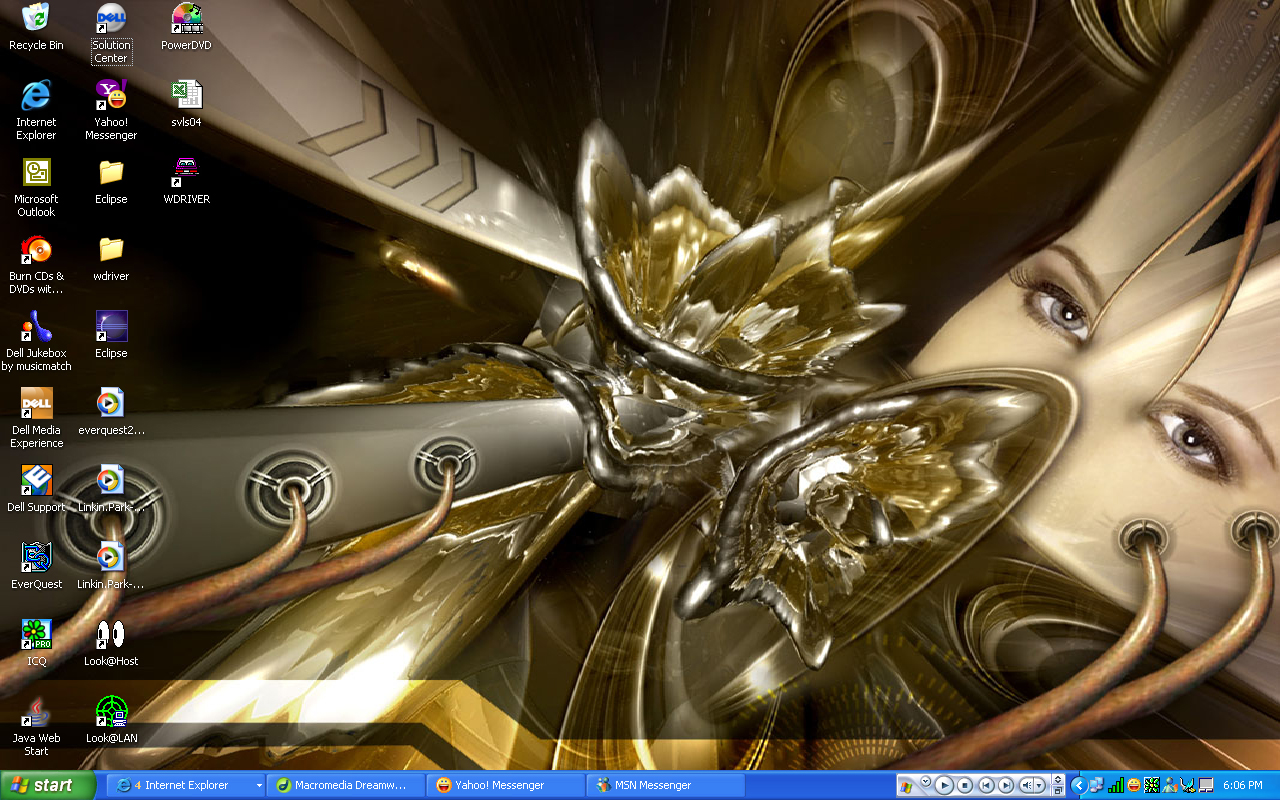This screenshot has width=1280, height=800.
Task: Select Burn CDs & DVDs desktop icon
Action: pyautogui.click(x=36, y=264)
